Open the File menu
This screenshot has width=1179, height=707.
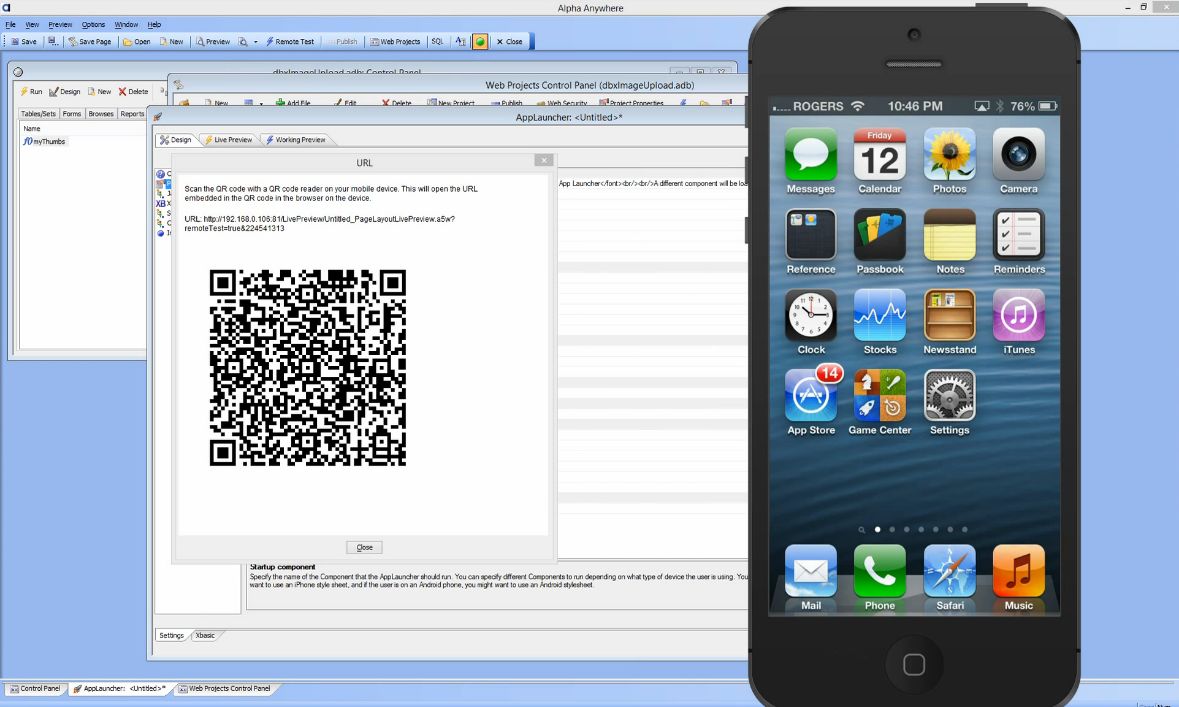coord(11,24)
